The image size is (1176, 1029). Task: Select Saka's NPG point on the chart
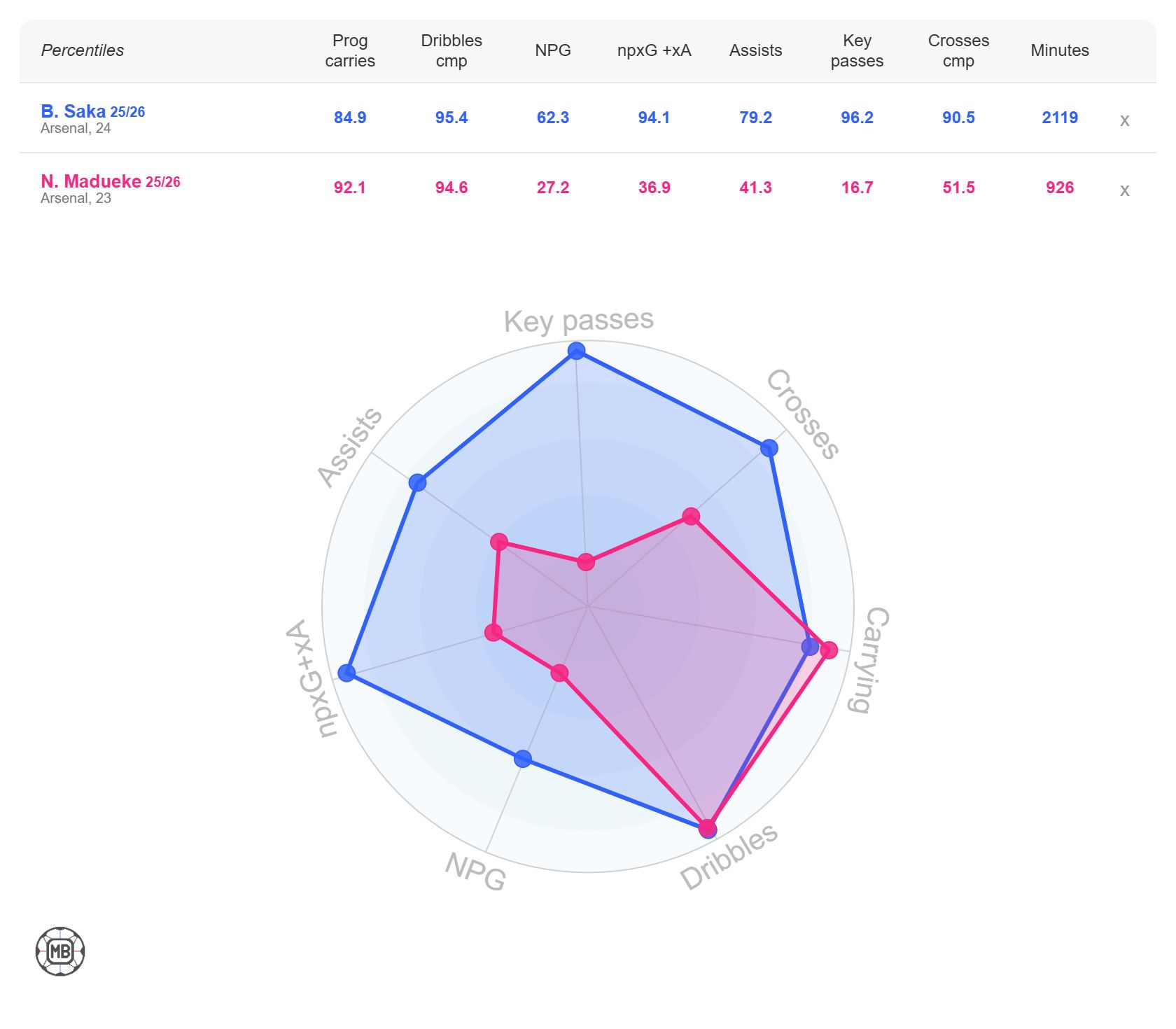(x=524, y=757)
